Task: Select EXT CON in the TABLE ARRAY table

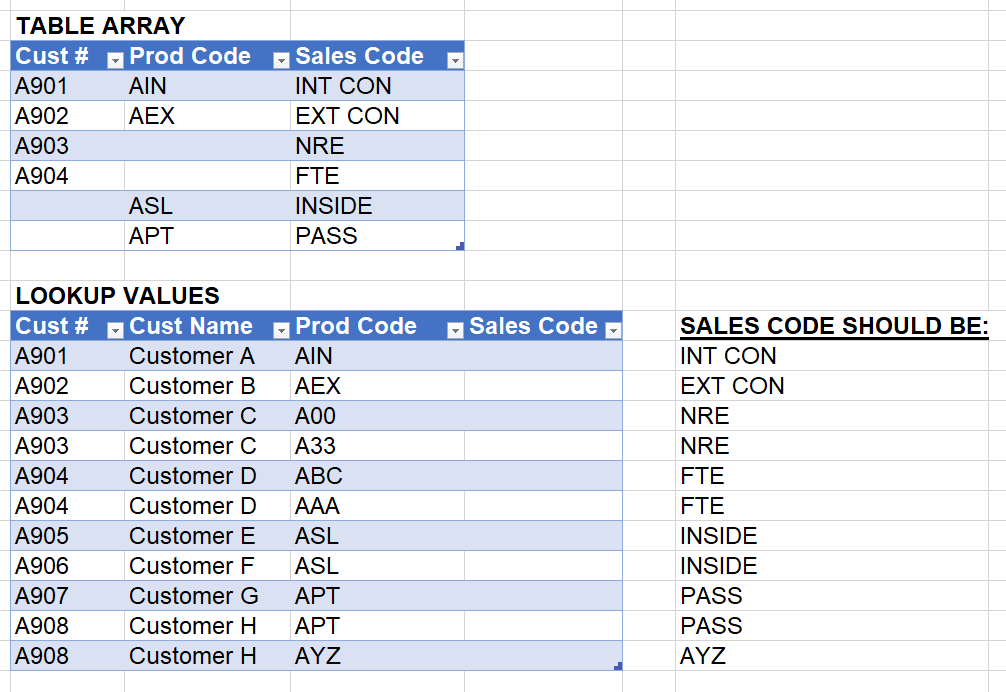Action: 377,116
